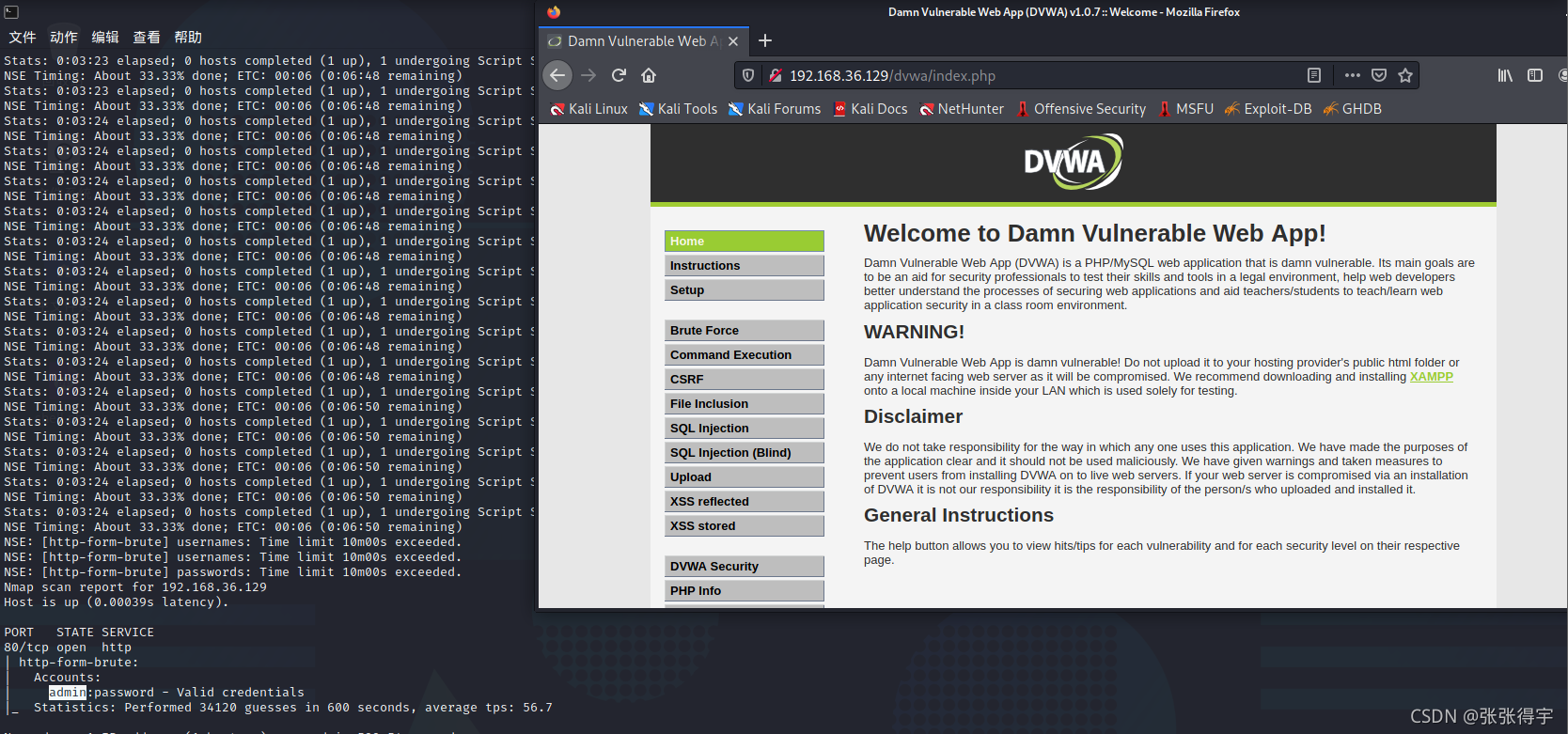This screenshot has width=1568, height=734.
Task: Open MSFU bookmark
Action: pyautogui.click(x=1186, y=109)
